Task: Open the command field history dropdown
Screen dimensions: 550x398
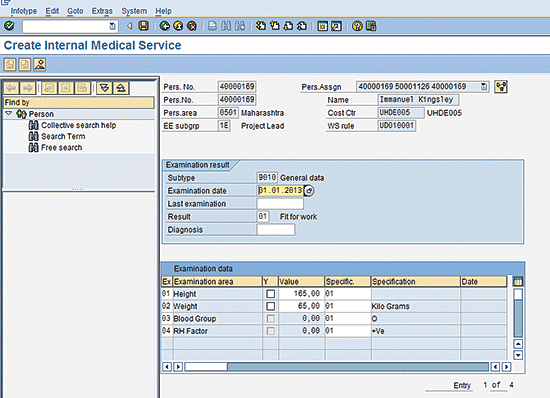Action: tap(112, 26)
